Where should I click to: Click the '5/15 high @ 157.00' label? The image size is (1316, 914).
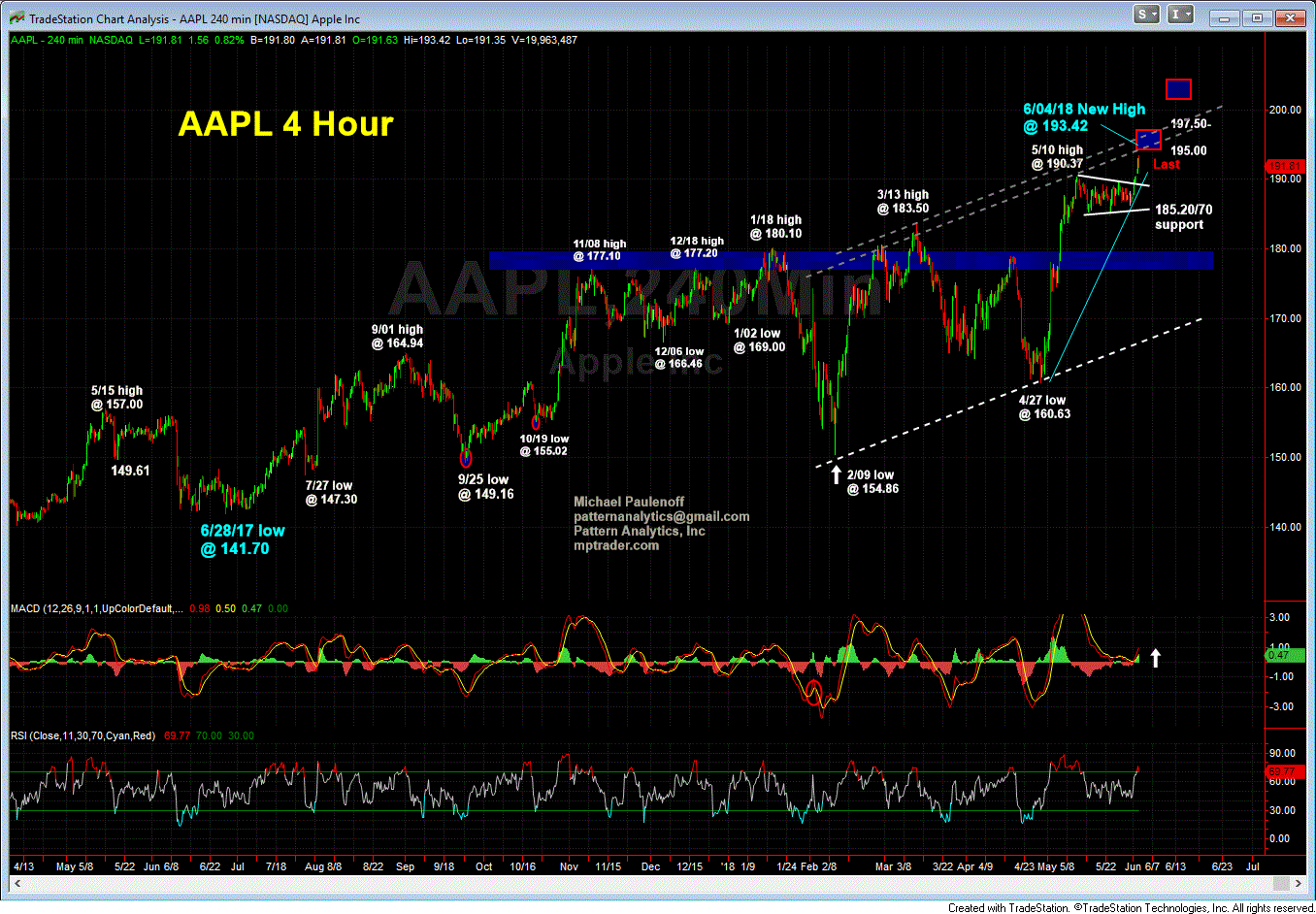[x=116, y=397]
